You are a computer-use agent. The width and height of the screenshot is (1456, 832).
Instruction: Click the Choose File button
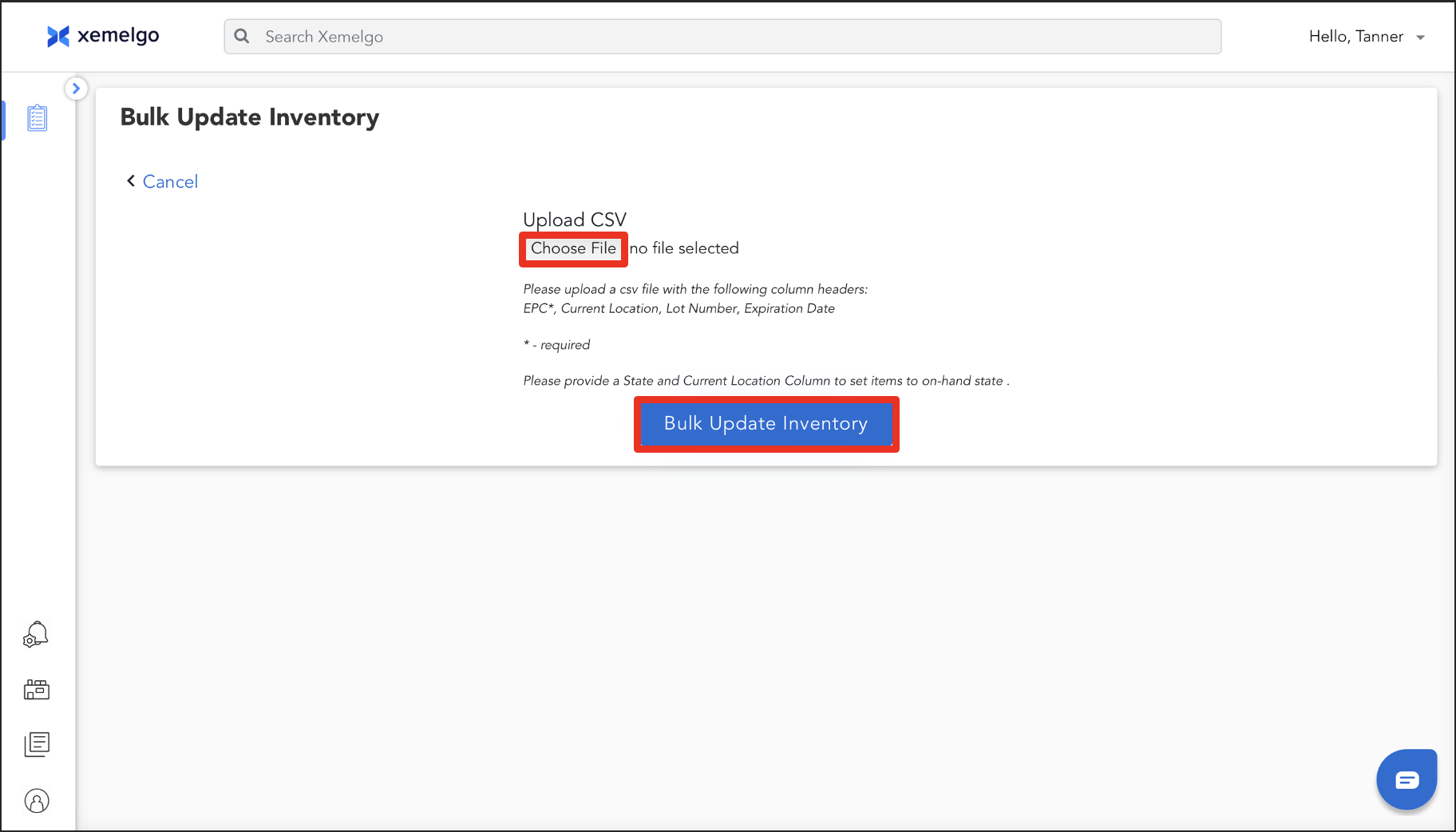(573, 248)
